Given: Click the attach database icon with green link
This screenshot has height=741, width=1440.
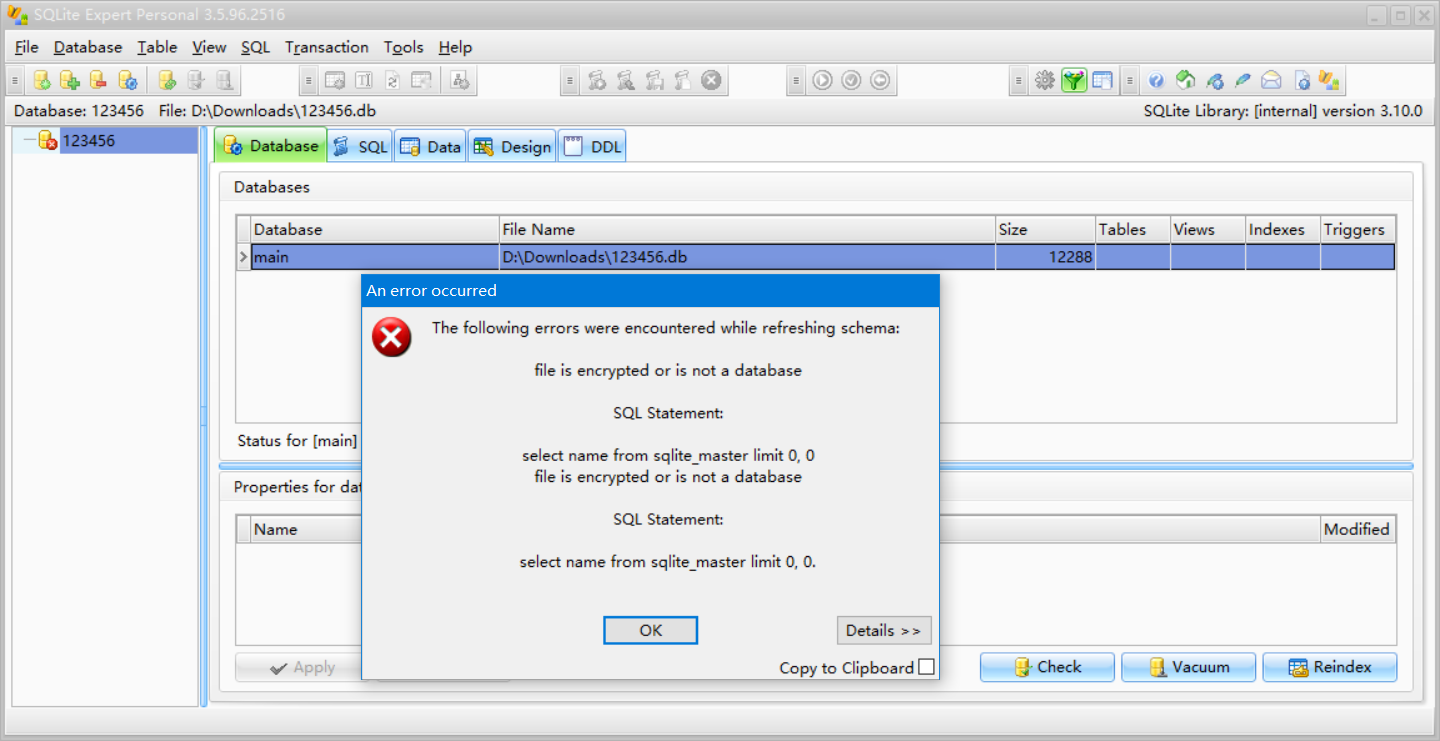Looking at the screenshot, I should pyautogui.click(x=168, y=80).
